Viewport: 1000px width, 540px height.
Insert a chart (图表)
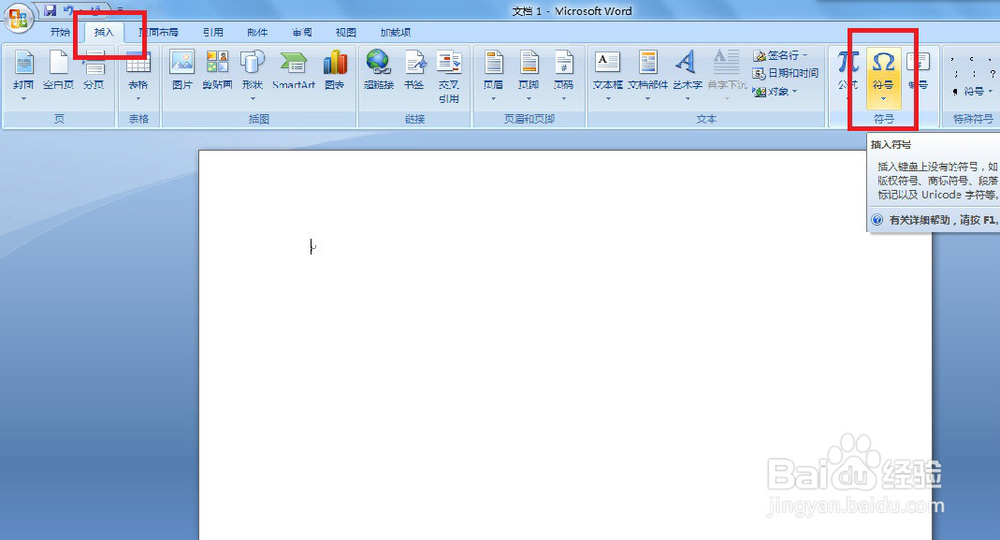(335, 70)
